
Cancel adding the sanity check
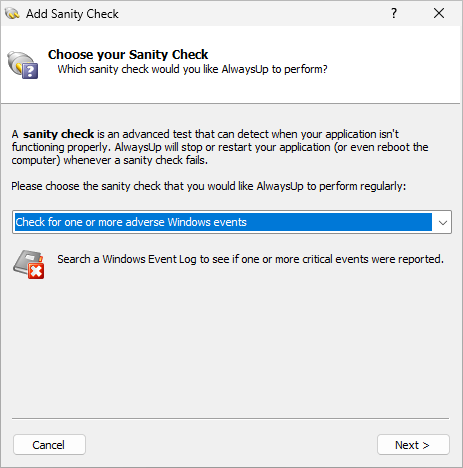(49, 445)
